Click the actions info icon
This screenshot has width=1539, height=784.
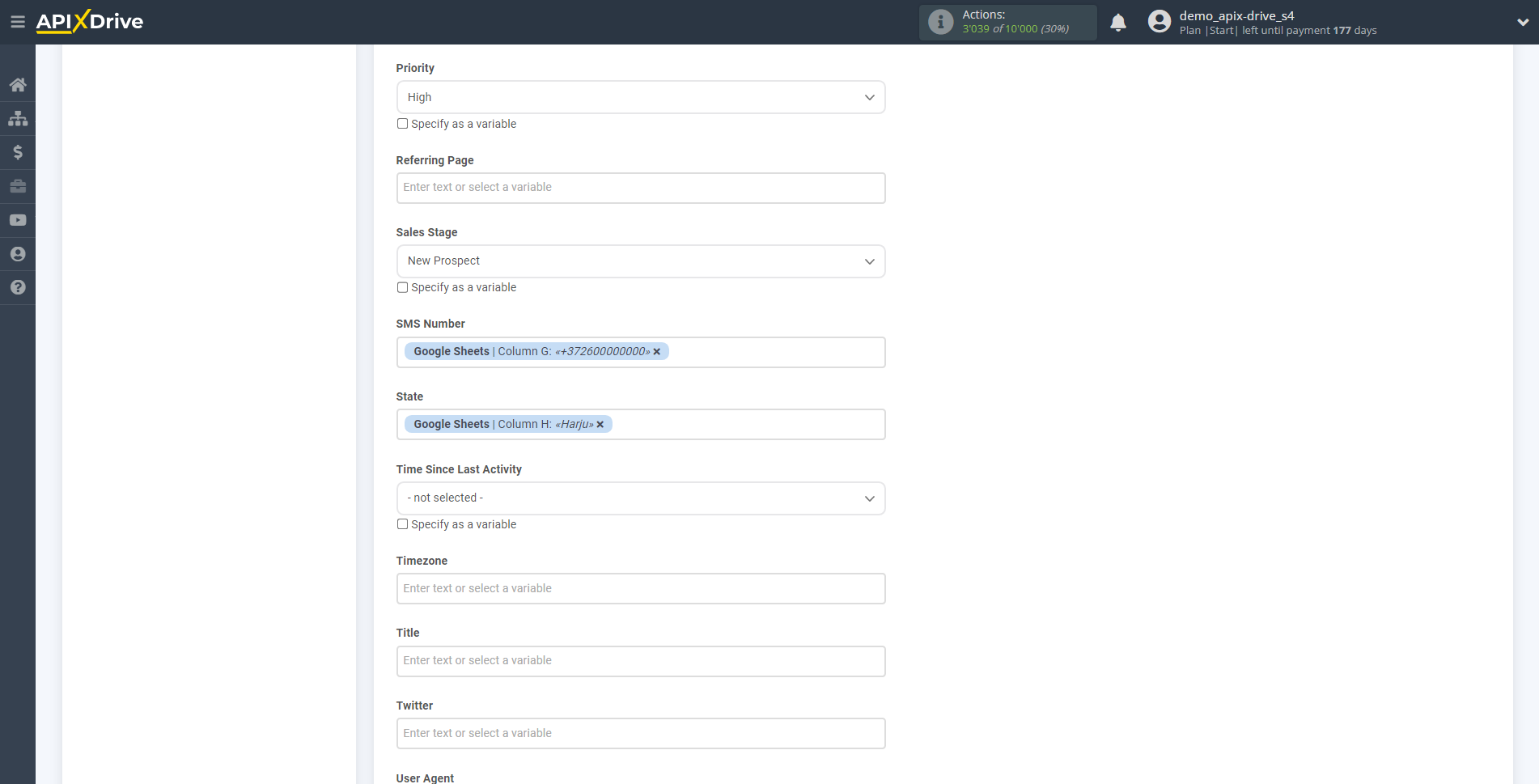pos(940,22)
